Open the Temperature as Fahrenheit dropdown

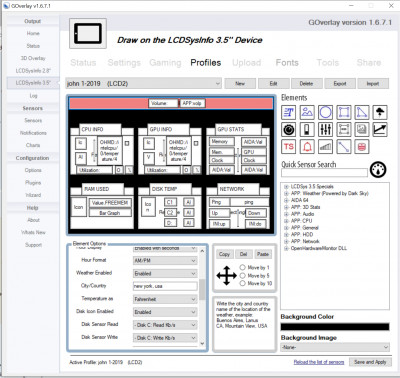(x=165, y=299)
